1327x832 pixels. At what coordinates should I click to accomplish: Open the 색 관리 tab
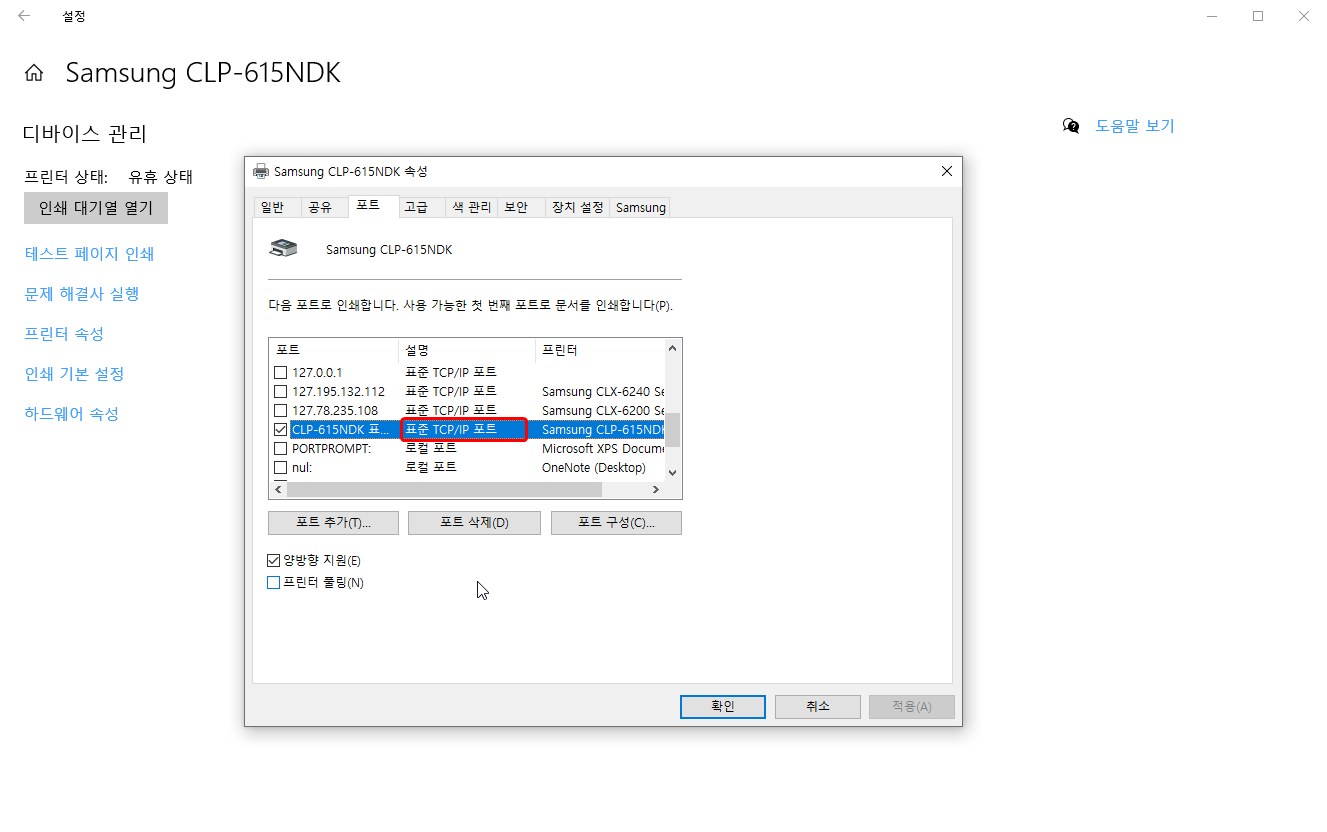click(x=472, y=207)
